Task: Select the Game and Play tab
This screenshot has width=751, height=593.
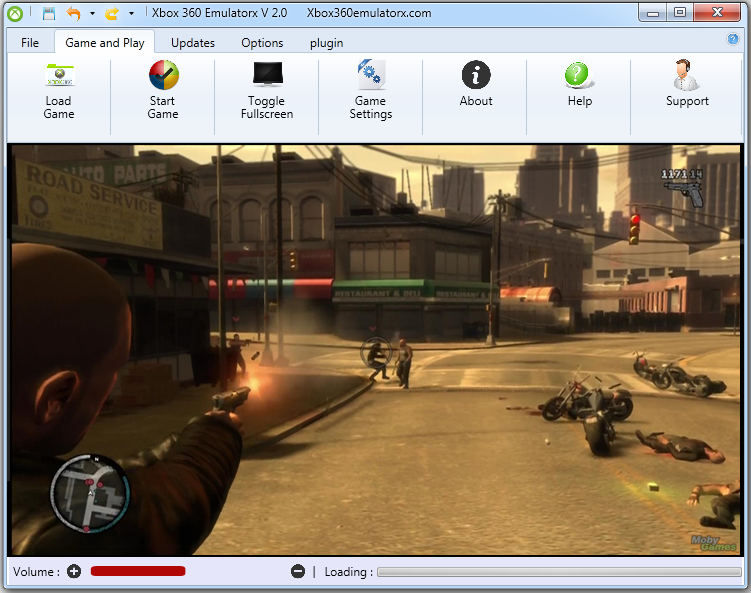Action: point(105,43)
